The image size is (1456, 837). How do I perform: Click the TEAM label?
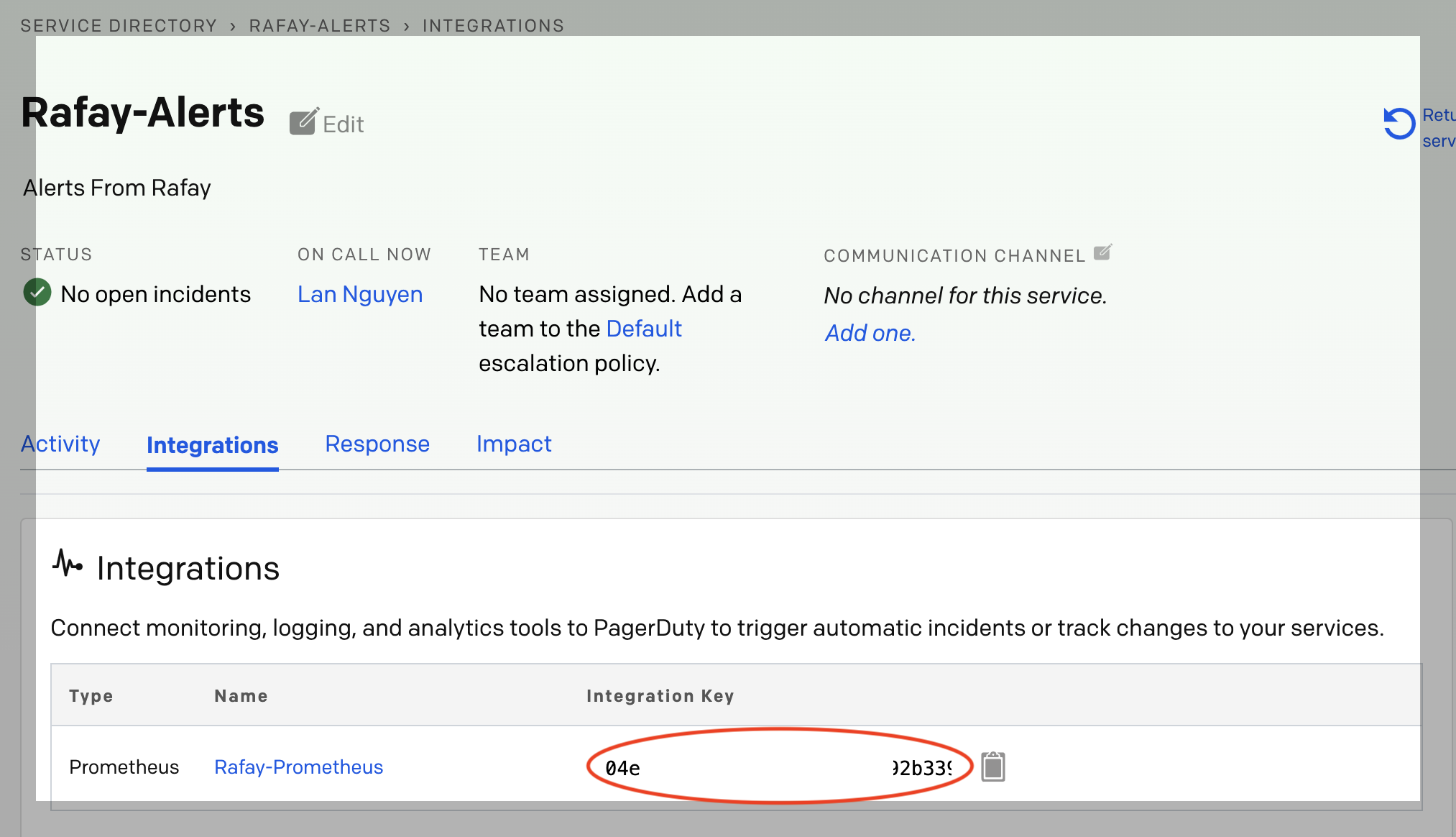(504, 255)
